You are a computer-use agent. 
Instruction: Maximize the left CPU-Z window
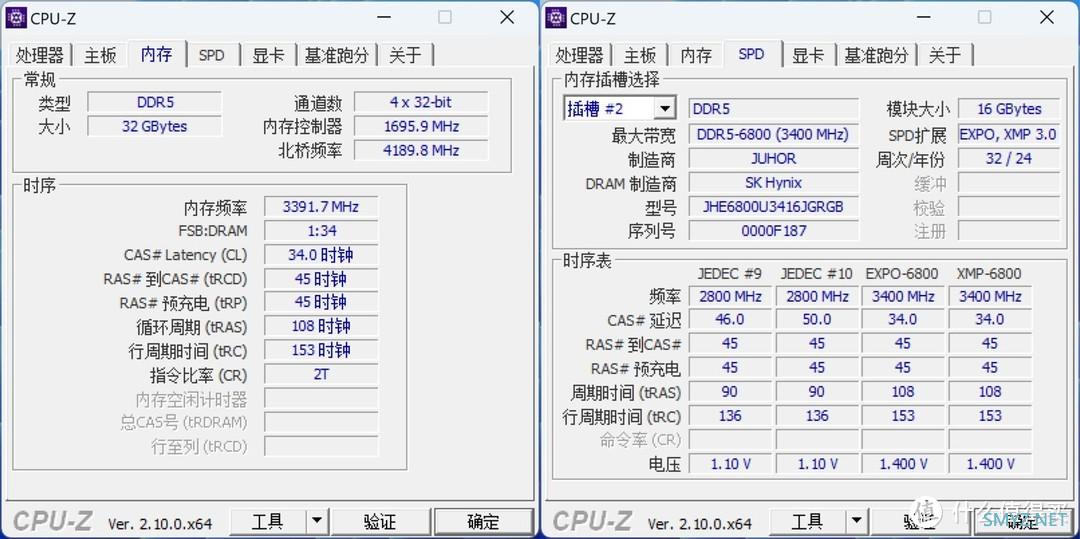(446, 17)
